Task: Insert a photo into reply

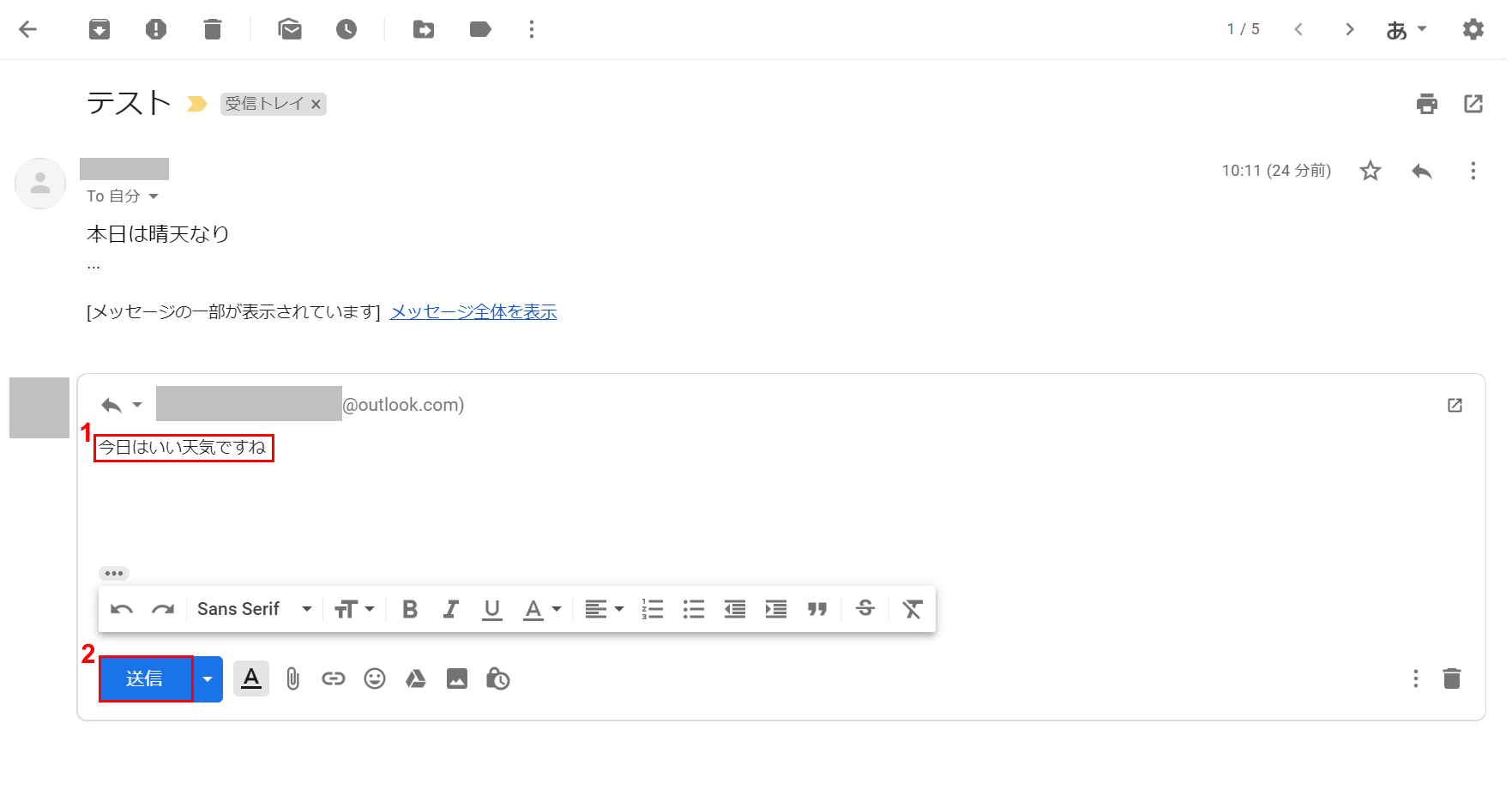Action: click(x=457, y=679)
